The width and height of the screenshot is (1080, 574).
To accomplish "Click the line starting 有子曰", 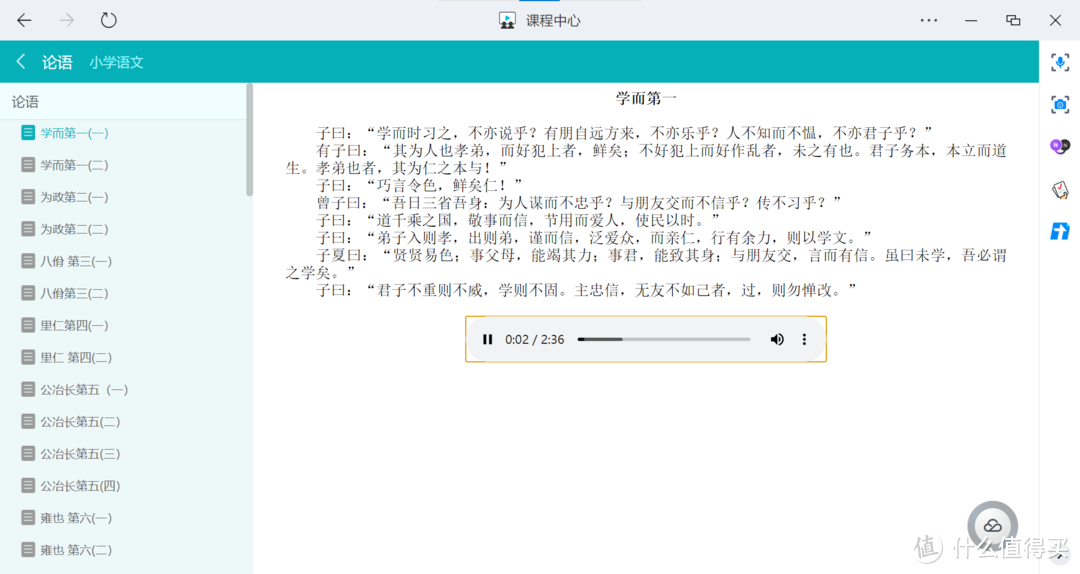I will pyautogui.click(x=646, y=159).
